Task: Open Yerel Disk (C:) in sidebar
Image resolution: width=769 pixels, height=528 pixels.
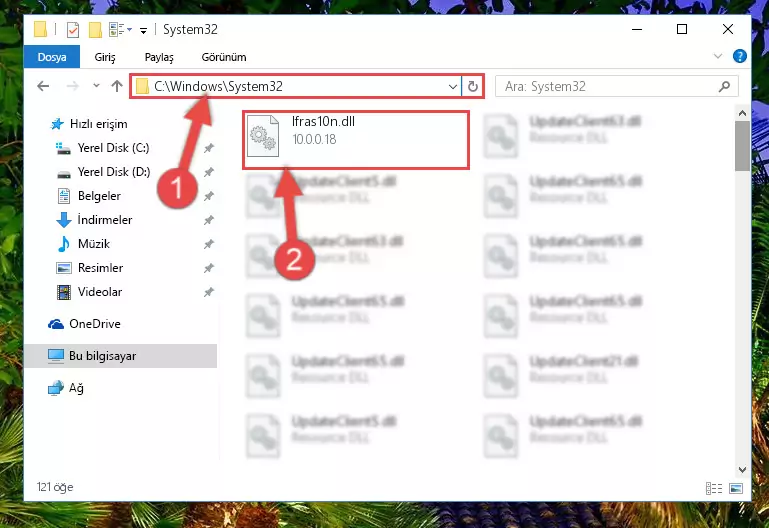Action: pyautogui.click(x=113, y=148)
